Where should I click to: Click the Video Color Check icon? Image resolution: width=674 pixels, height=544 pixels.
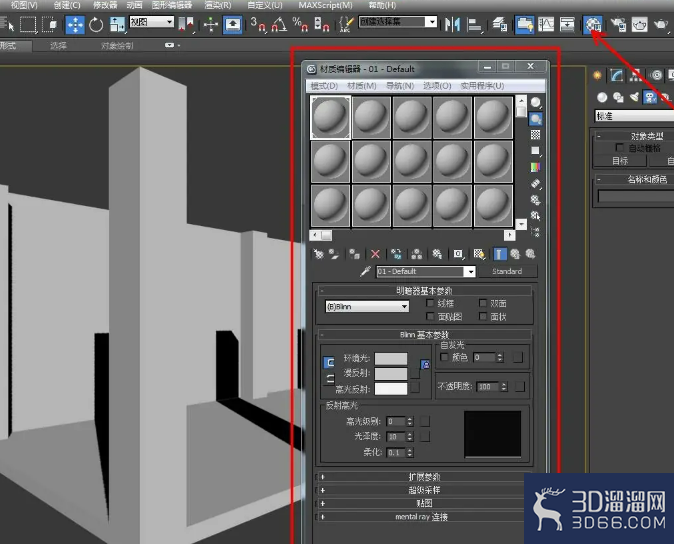535,167
